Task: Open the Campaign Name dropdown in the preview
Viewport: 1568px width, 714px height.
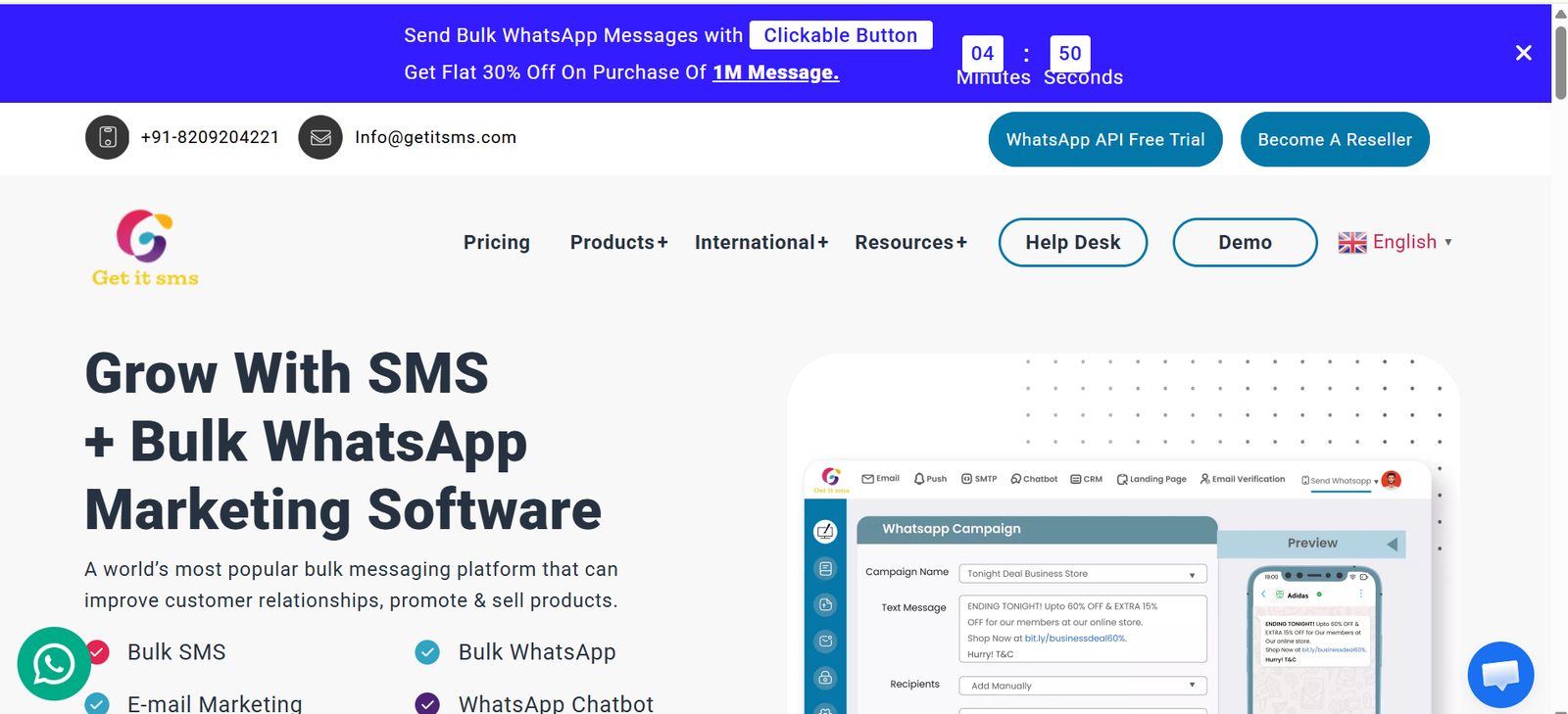Action: pos(1083,574)
